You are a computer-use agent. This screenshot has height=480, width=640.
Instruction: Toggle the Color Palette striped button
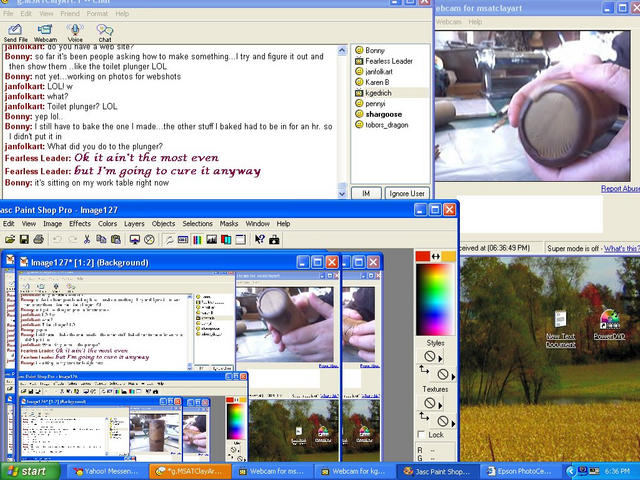[x=197, y=240]
